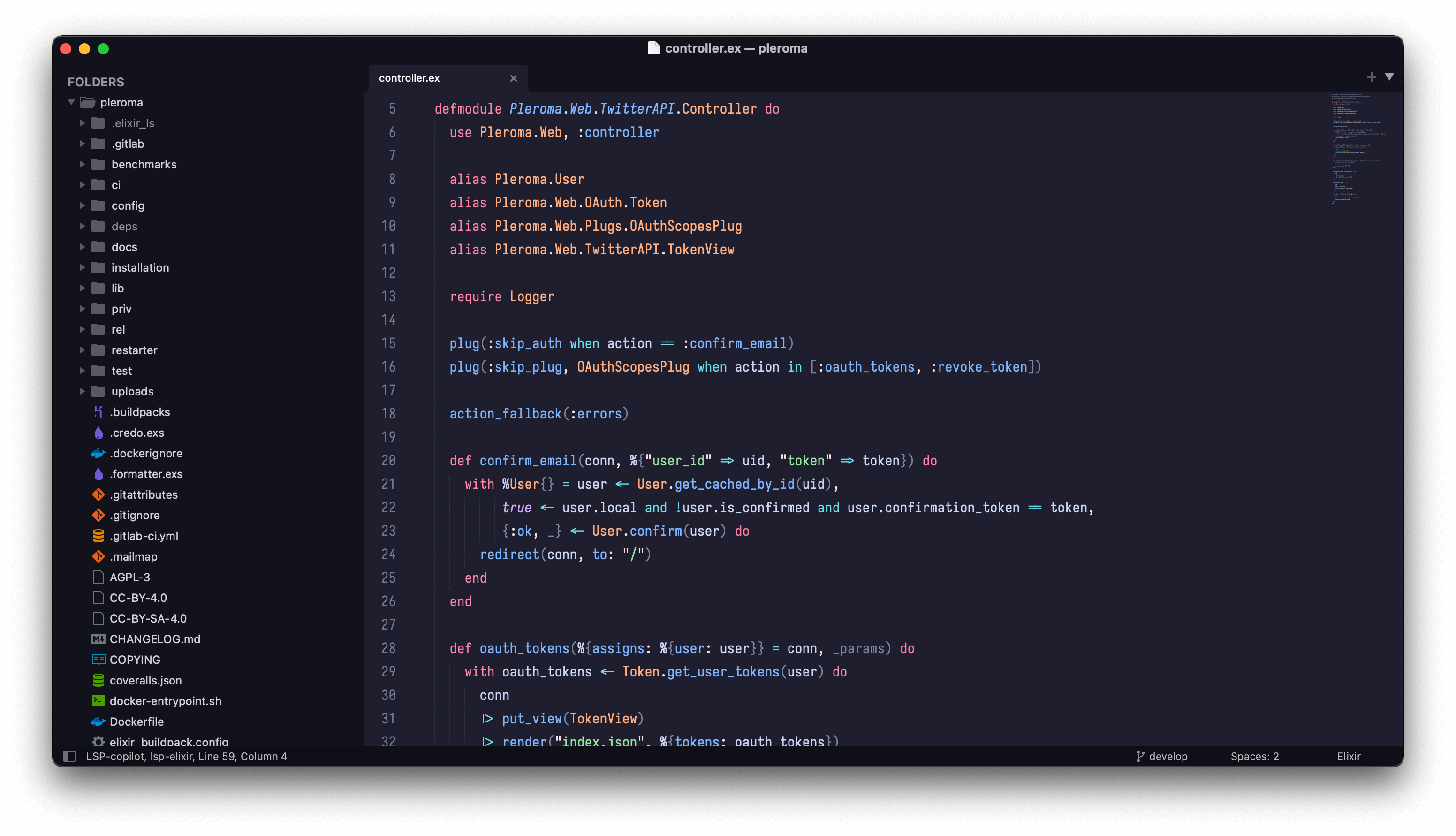Open the .gitlab-ci.yml file

[x=144, y=536]
